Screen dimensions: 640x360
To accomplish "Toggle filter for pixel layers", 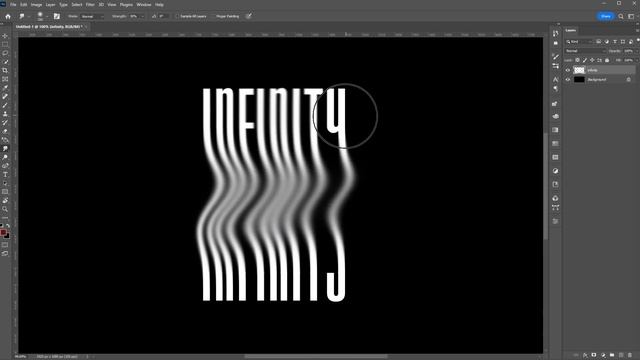I will click(598, 42).
